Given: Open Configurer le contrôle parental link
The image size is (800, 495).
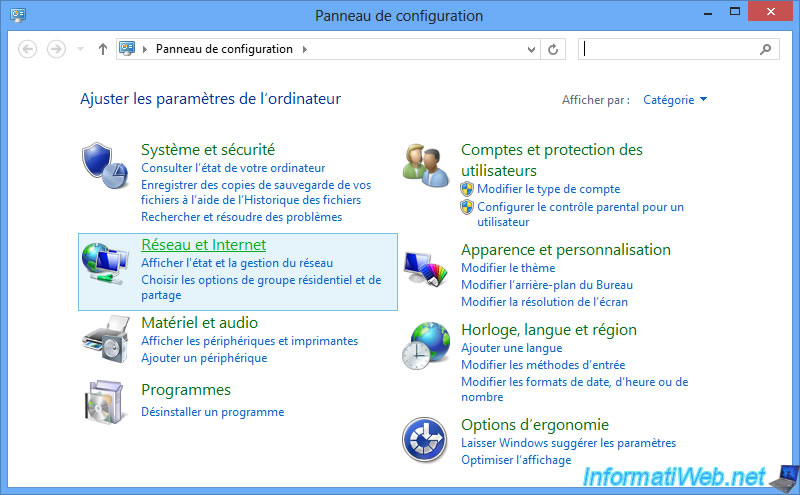Looking at the screenshot, I should 580,214.
